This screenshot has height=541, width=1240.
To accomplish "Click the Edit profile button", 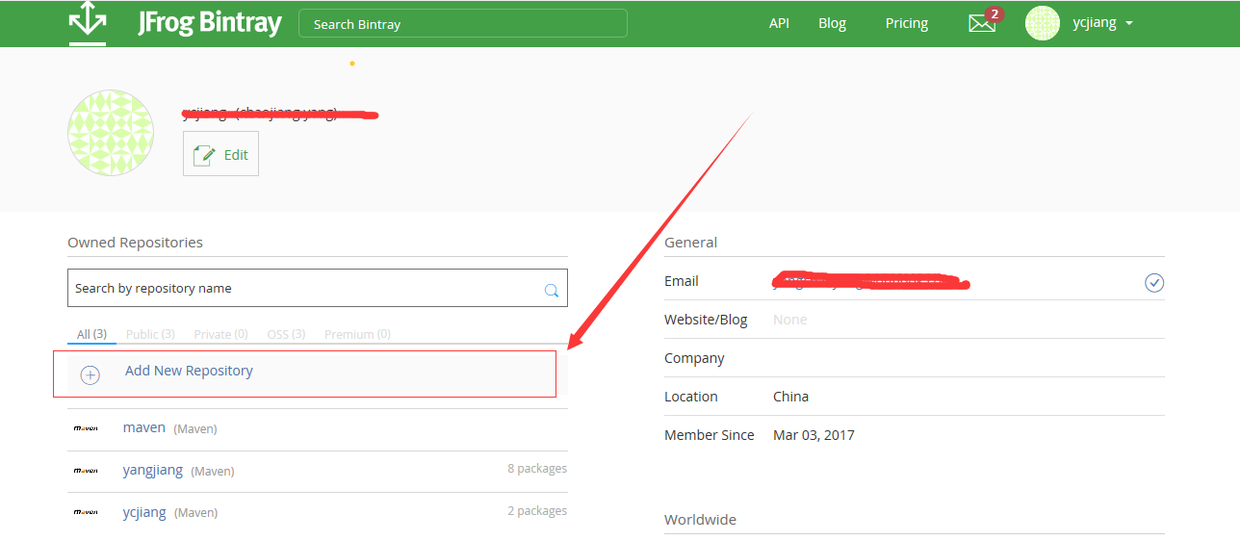I will click(x=221, y=154).
